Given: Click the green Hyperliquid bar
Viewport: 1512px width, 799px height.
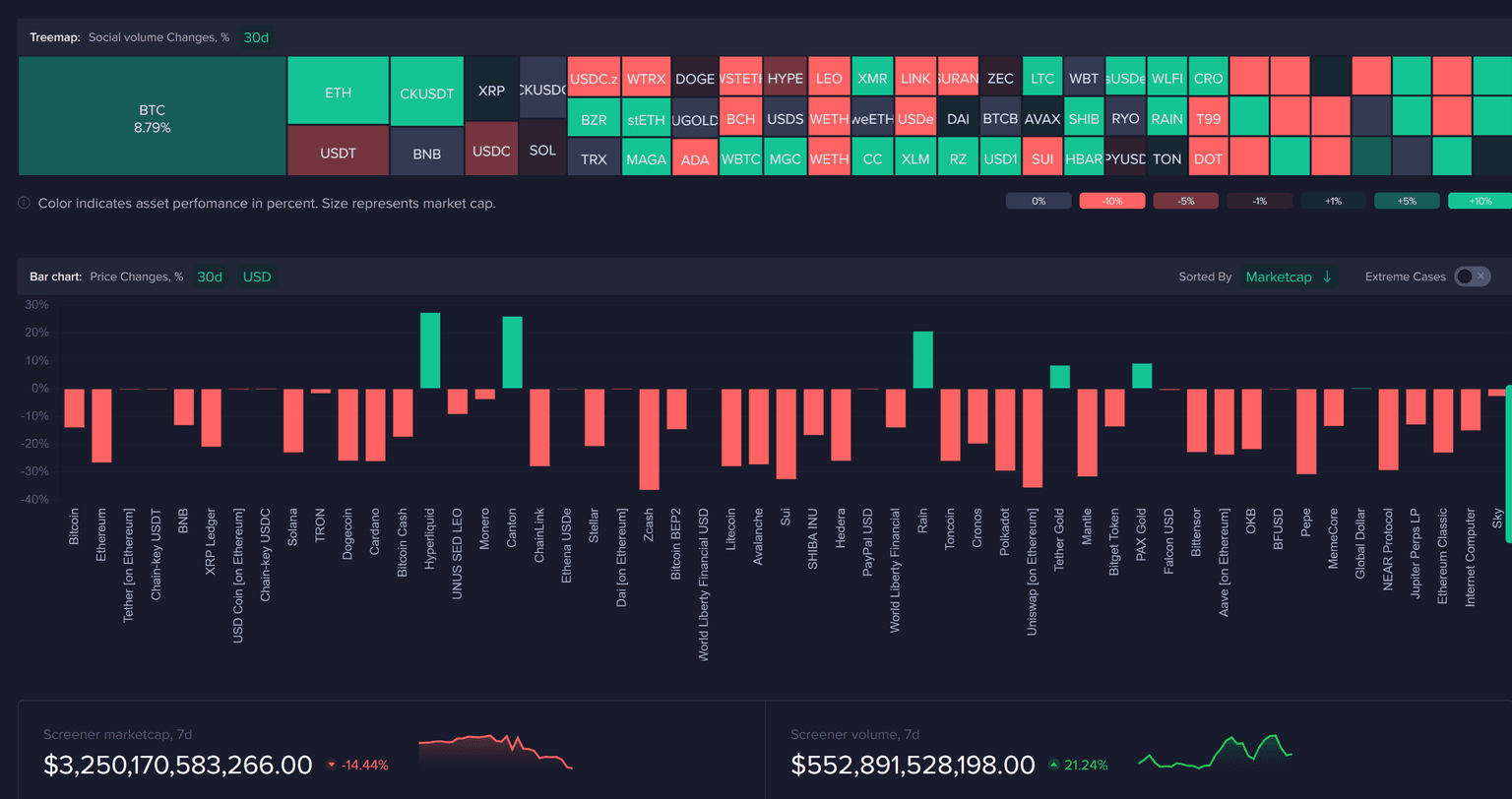Looking at the screenshot, I should click(x=430, y=350).
